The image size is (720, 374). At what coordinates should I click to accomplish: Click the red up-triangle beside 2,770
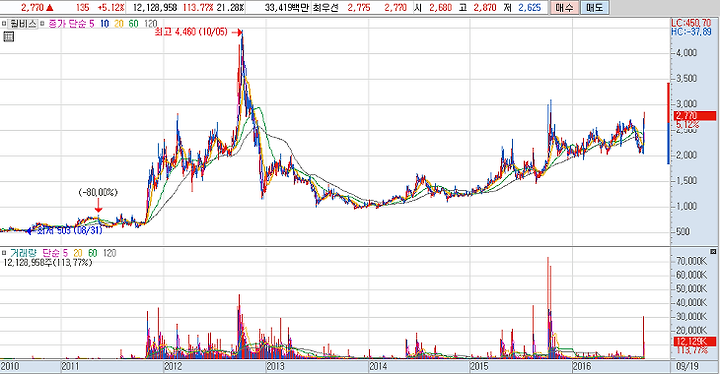(50, 7)
